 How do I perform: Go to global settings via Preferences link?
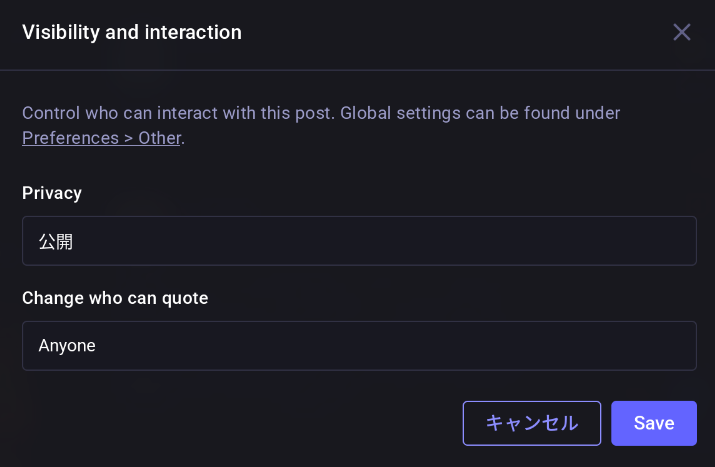point(101,138)
